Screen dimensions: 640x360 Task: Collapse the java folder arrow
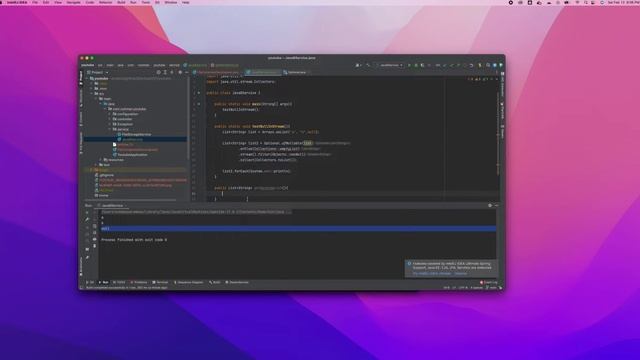pyautogui.click(x=100, y=104)
